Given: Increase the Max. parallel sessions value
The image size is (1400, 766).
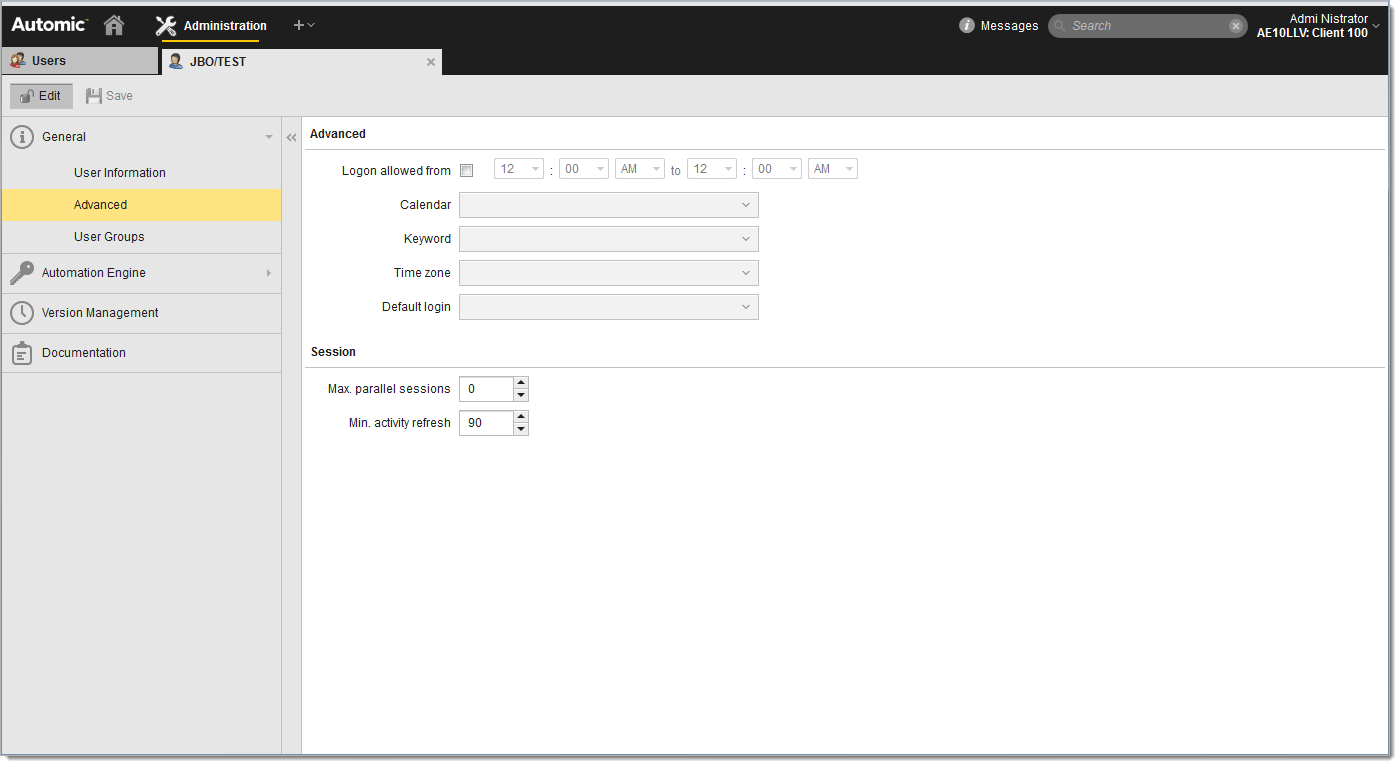Looking at the screenshot, I should point(521,383).
